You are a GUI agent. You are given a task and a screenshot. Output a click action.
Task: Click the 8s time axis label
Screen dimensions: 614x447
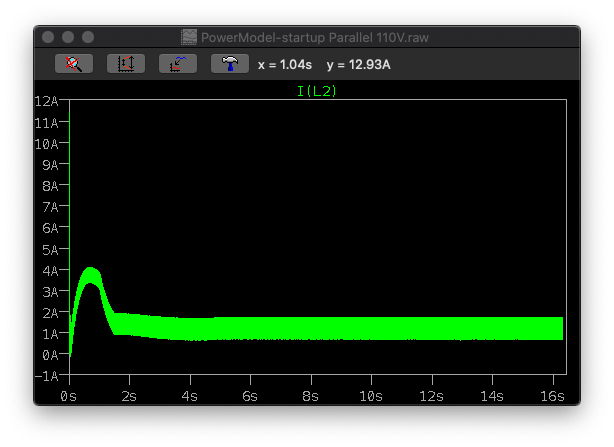(x=311, y=397)
